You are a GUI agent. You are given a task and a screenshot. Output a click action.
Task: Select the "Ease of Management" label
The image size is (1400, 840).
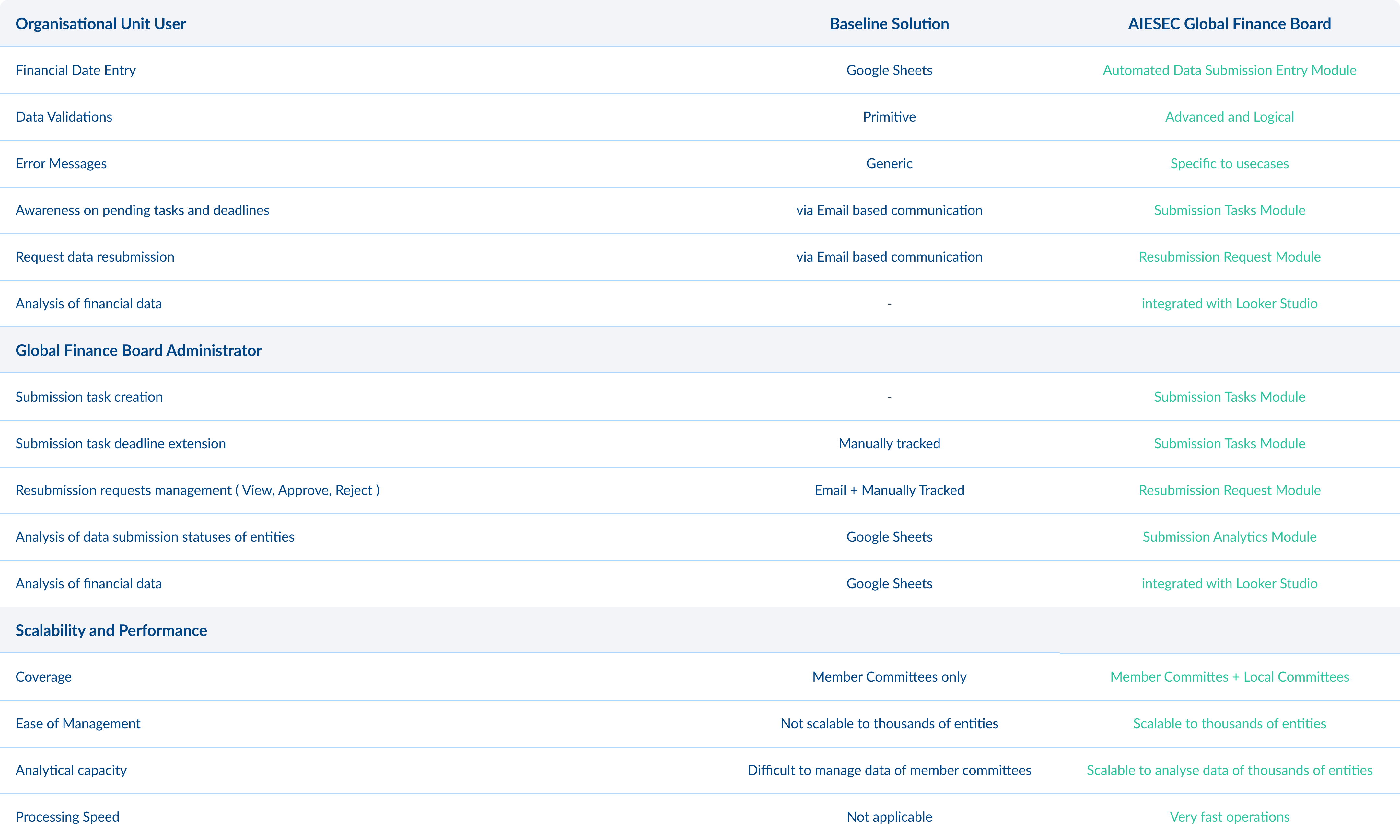pos(78,723)
